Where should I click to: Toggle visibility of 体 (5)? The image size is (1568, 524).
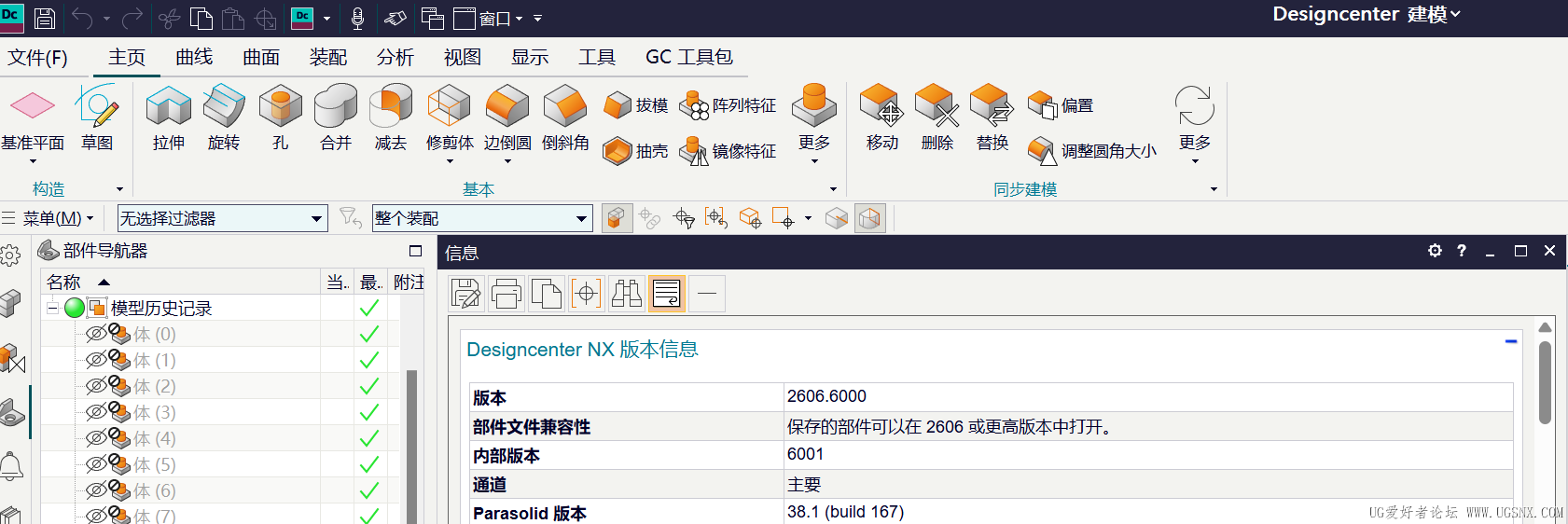click(x=96, y=464)
